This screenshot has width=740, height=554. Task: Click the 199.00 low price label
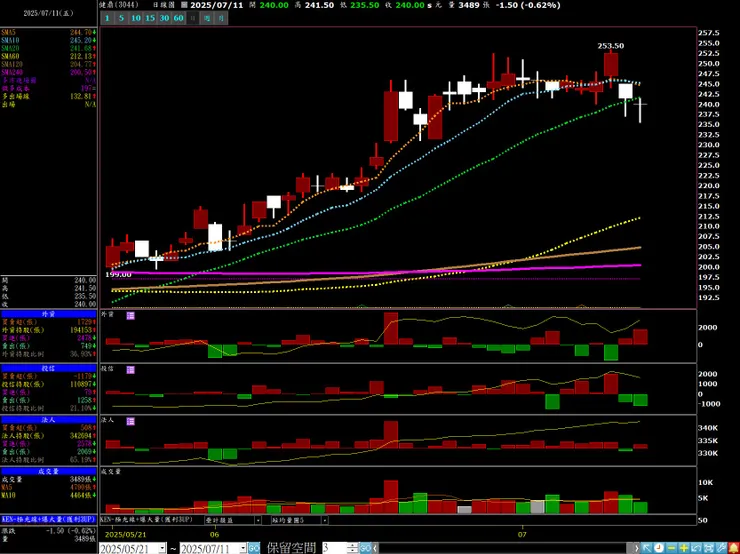[118, 274]
